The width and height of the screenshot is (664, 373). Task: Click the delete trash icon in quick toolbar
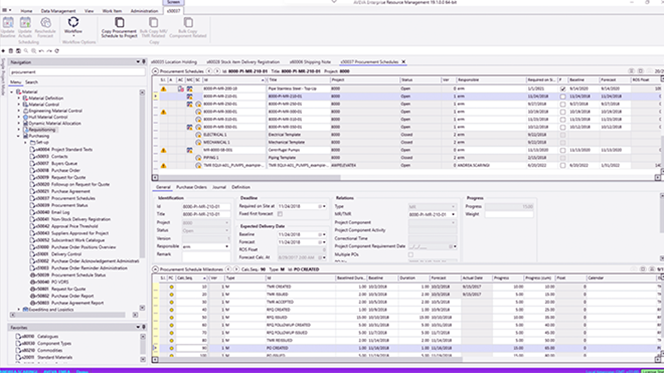[11, 51]
